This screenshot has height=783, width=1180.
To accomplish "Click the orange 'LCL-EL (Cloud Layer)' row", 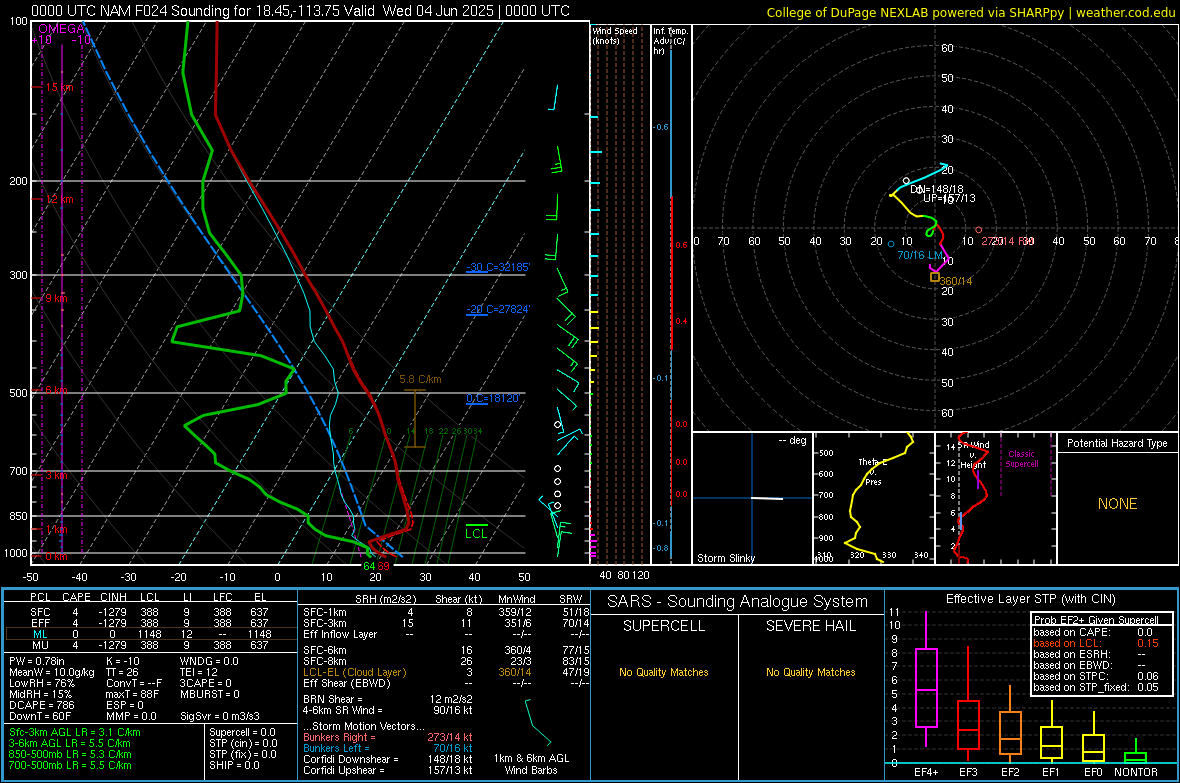I will tap(446, 672).
